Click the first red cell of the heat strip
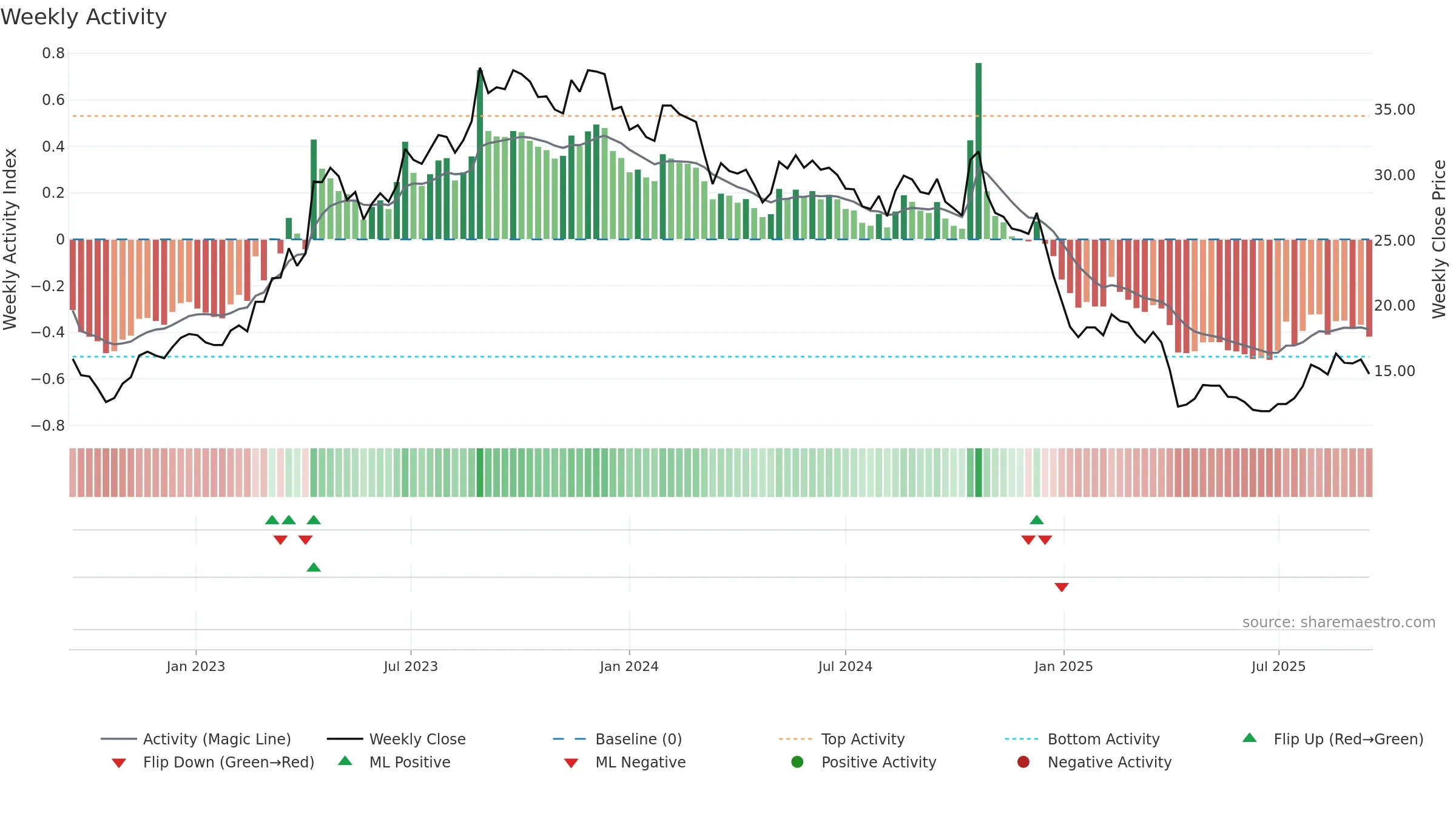This screenshot has width=1456, height=819. pyautogui.click(x=73, y=473)
